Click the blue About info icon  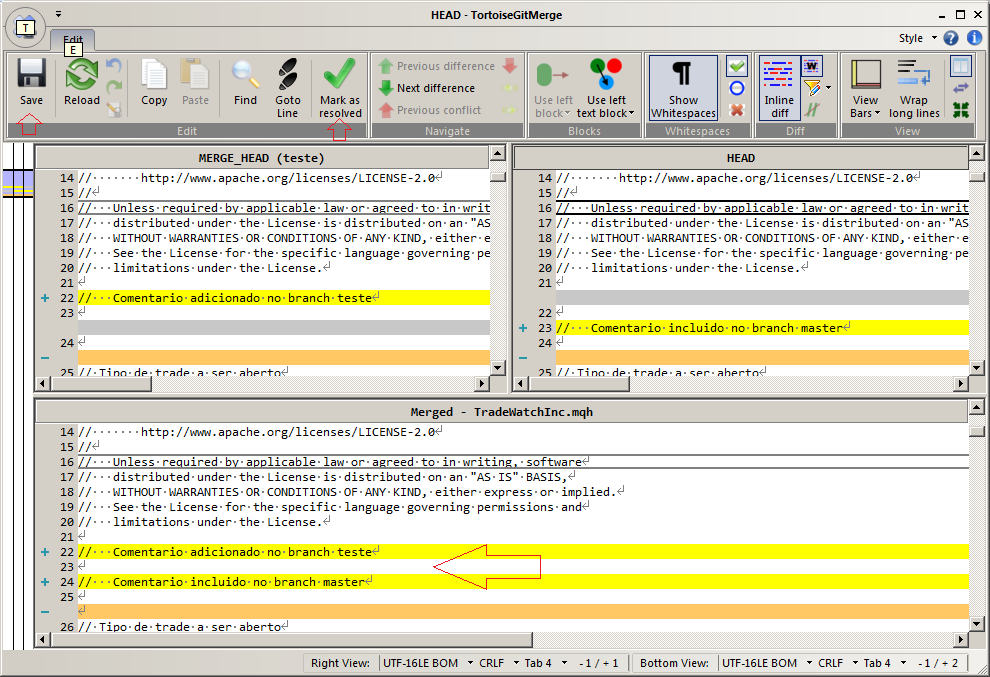pyautogui.click(x=975, y=38)
